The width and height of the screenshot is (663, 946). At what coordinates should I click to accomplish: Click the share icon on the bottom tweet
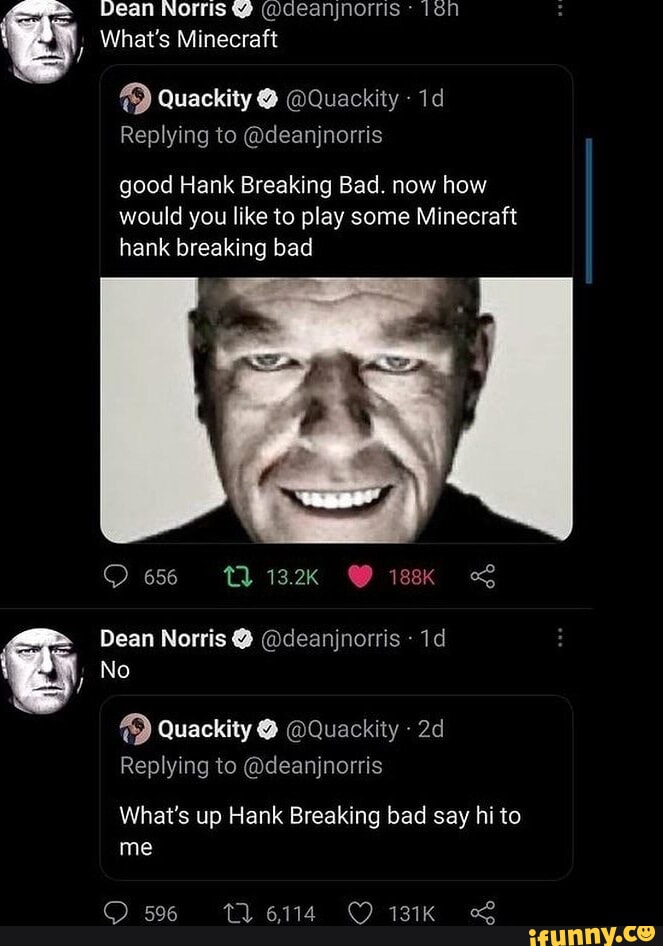click(482, 912)
